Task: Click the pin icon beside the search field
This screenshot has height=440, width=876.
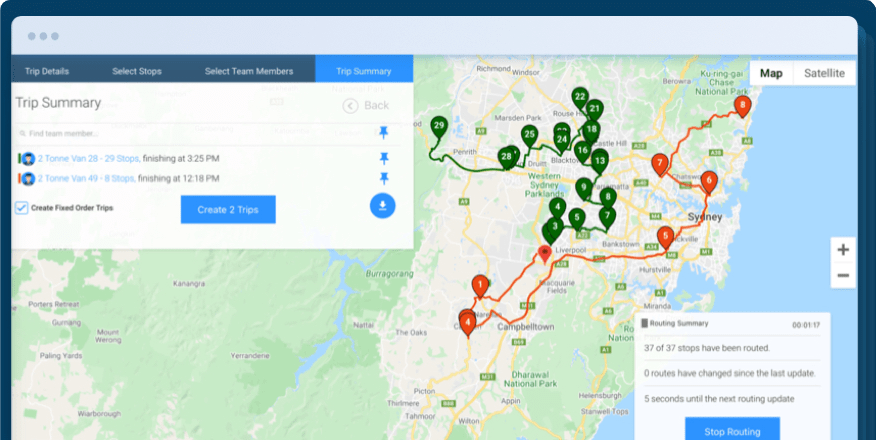Action: (x=383, y=133)
